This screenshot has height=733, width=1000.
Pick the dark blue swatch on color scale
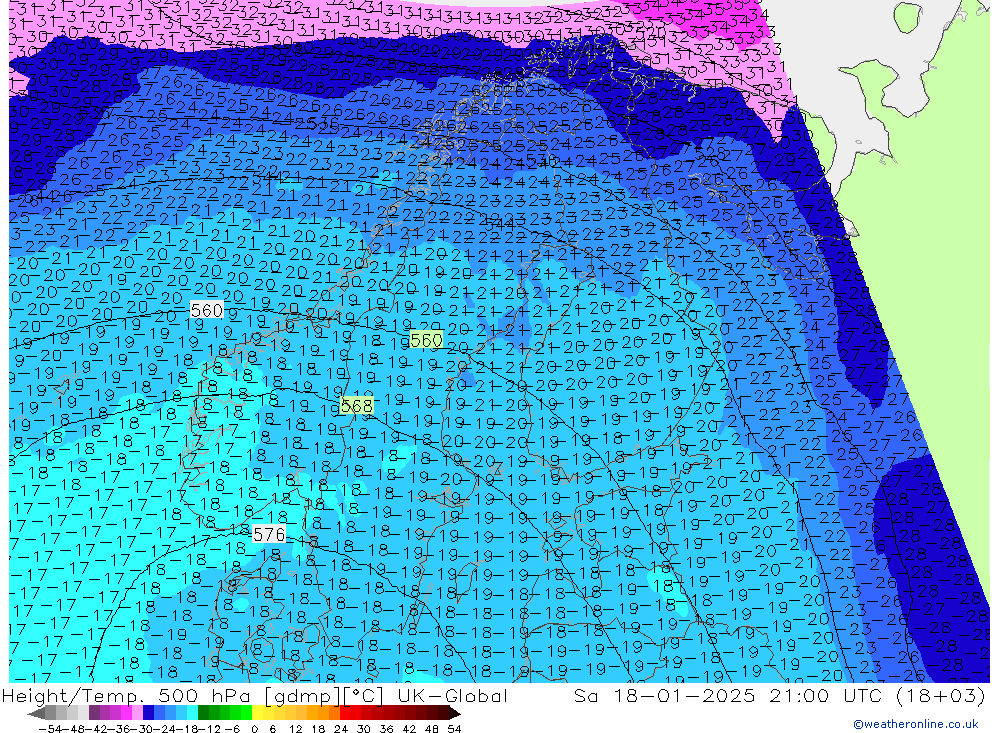pos(149,714)
